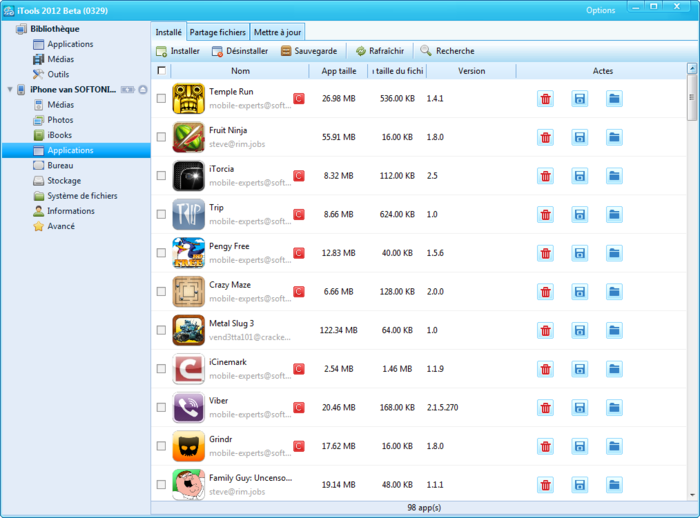Image resolution: width=700 pixels, height=518 pixels.
Task: Switch to the Partage fichiers tab
Action: click(217, 33)
